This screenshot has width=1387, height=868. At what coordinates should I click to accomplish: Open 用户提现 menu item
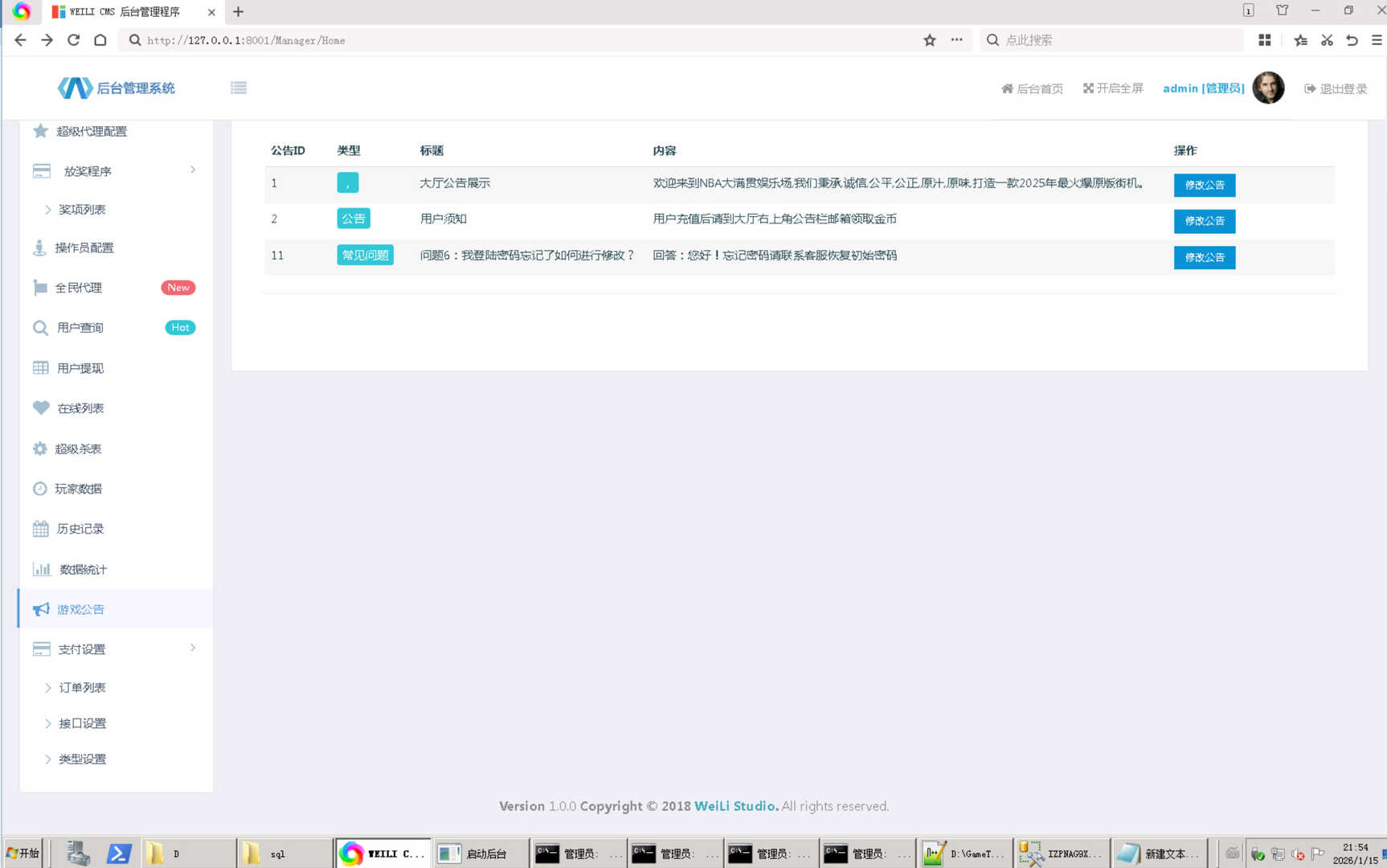(x=80, y=368)
